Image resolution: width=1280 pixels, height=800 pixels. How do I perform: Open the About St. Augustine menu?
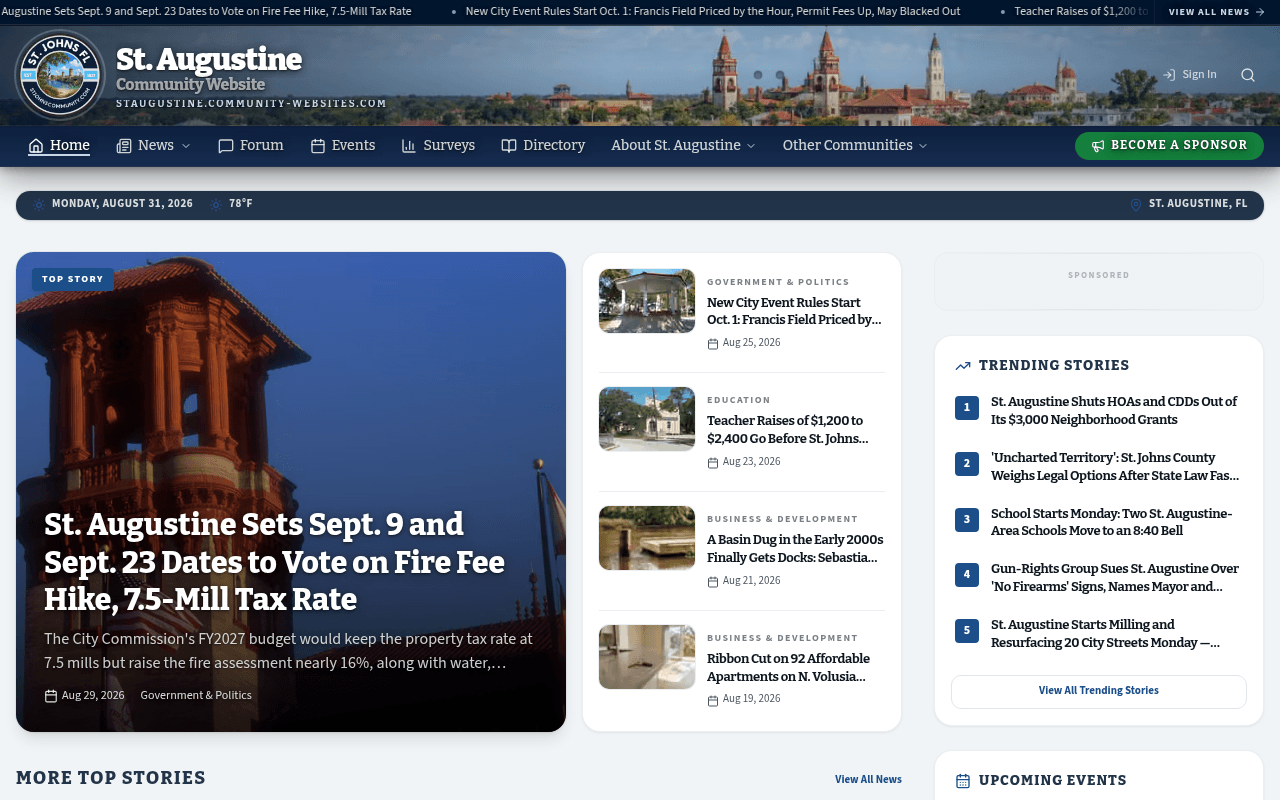(684, 146)
